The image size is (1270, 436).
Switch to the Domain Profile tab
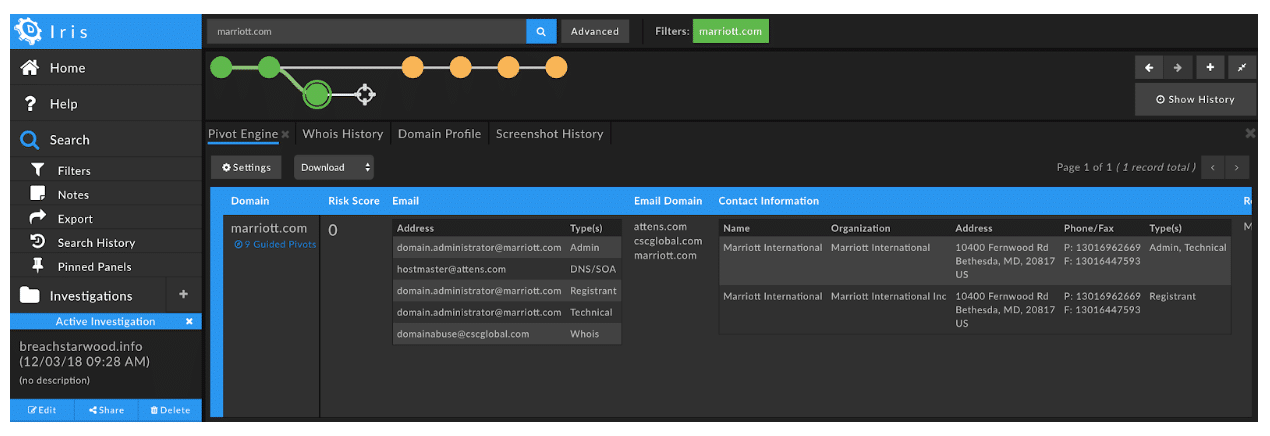[x=439, y=134]
